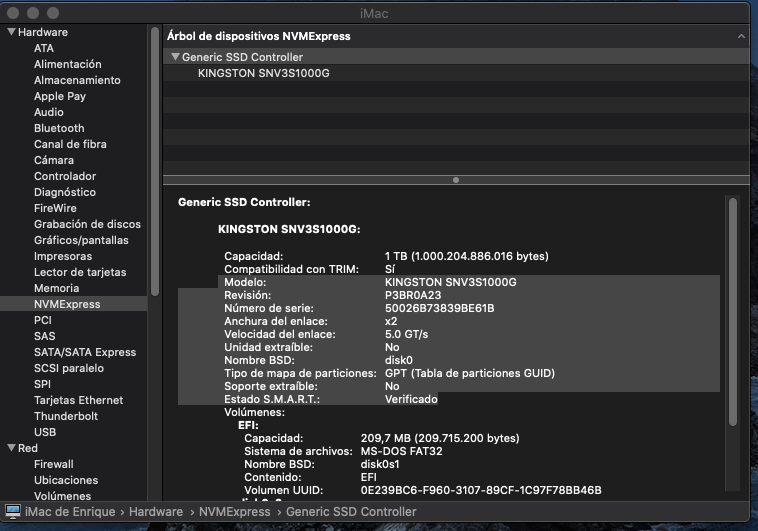Viewport: 758px width, 531px height.
Task: Click NVMExpress in the bottom path bar
Action: click(x=235, y=512)
